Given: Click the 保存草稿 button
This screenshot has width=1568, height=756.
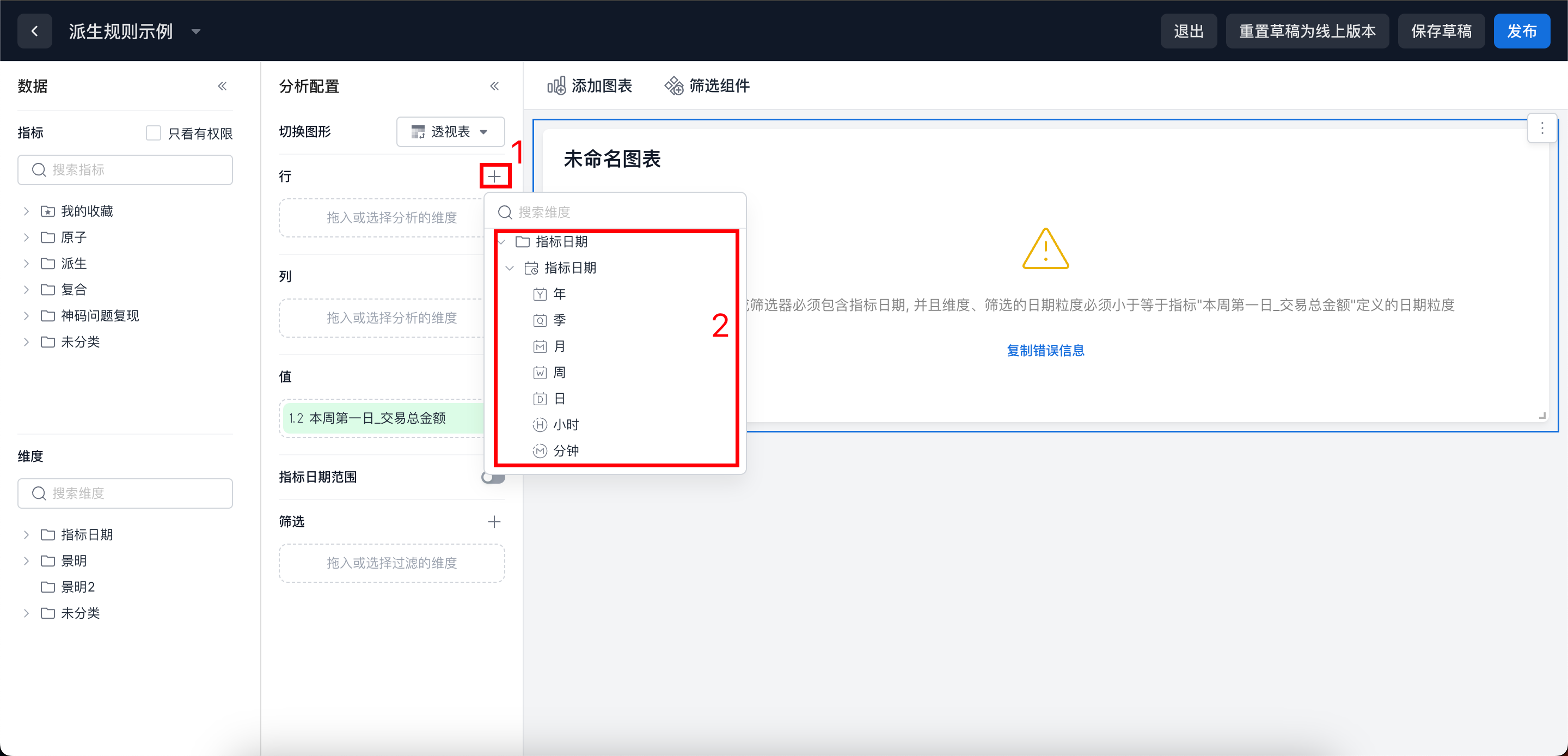Looking at the screenshot, I should pos(1441,31).
